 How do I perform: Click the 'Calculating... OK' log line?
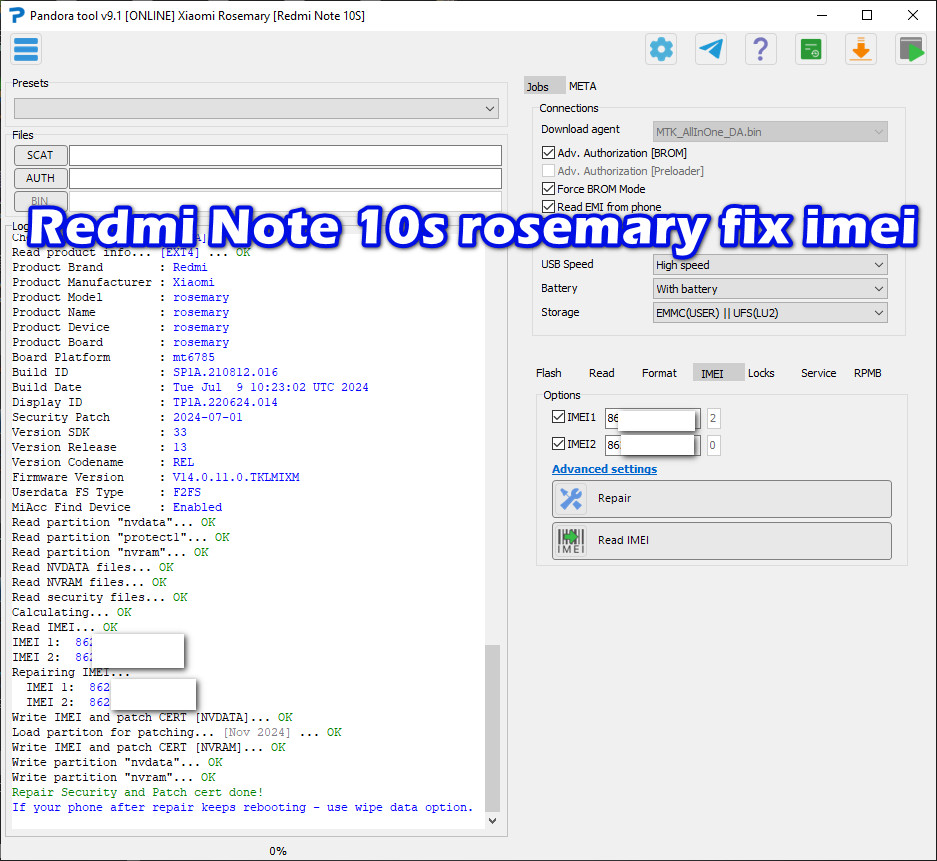72,612
